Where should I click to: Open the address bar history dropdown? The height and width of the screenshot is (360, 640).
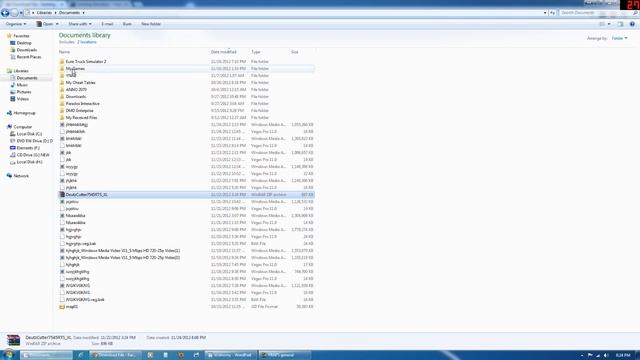point(545,13)
